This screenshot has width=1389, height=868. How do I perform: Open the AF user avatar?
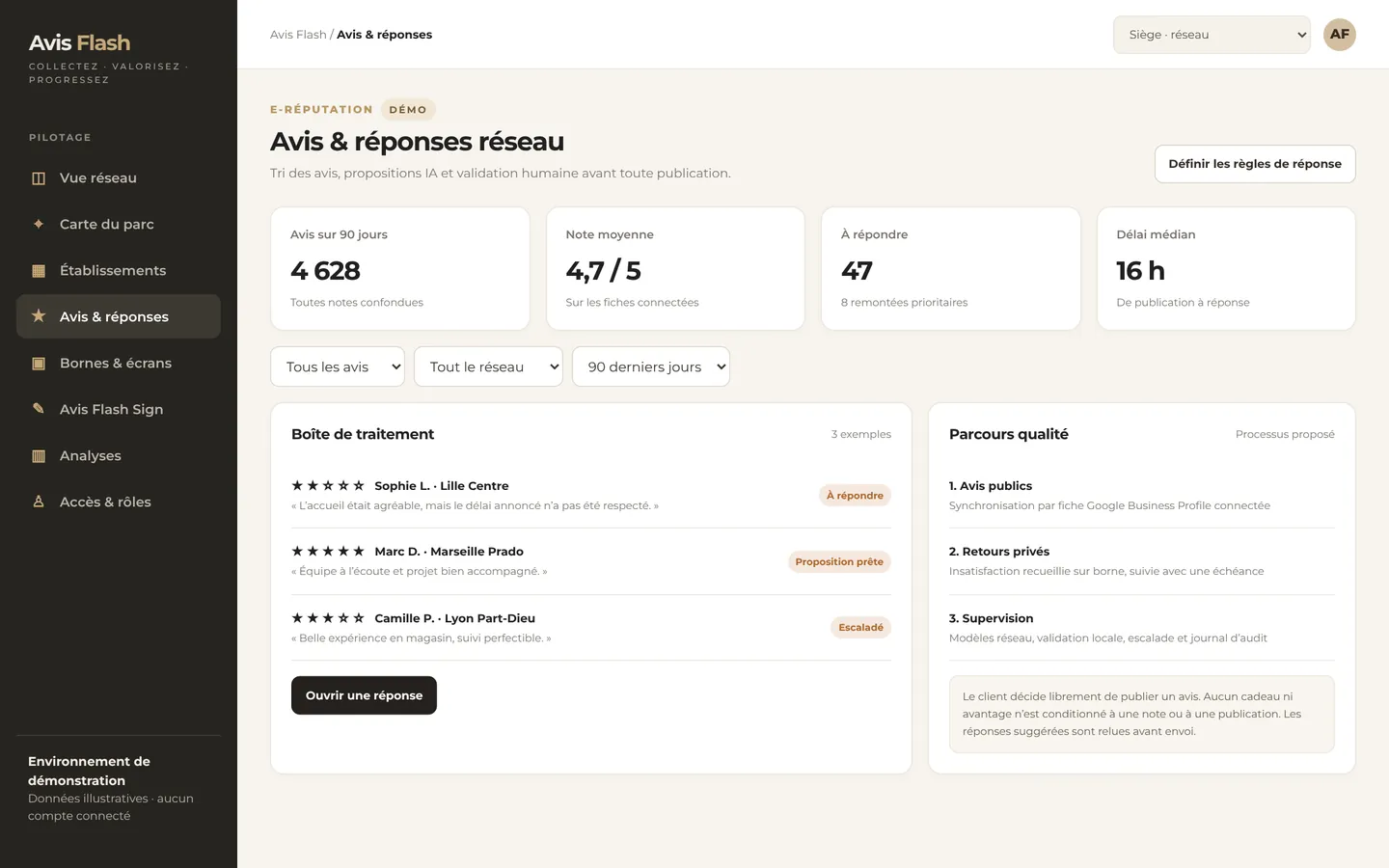(1339, 35)
